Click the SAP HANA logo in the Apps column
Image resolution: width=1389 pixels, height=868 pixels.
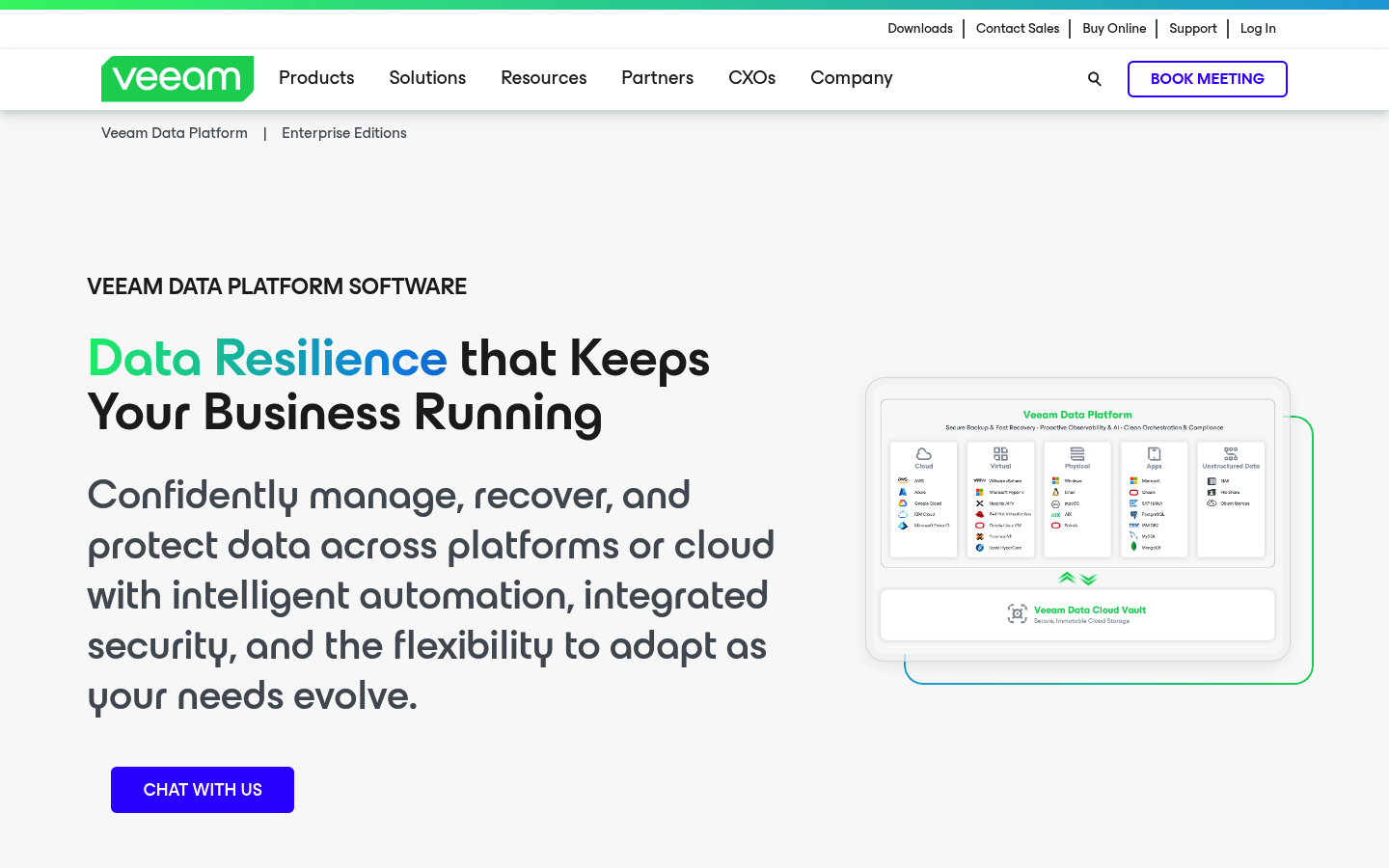click(1133, 503)
